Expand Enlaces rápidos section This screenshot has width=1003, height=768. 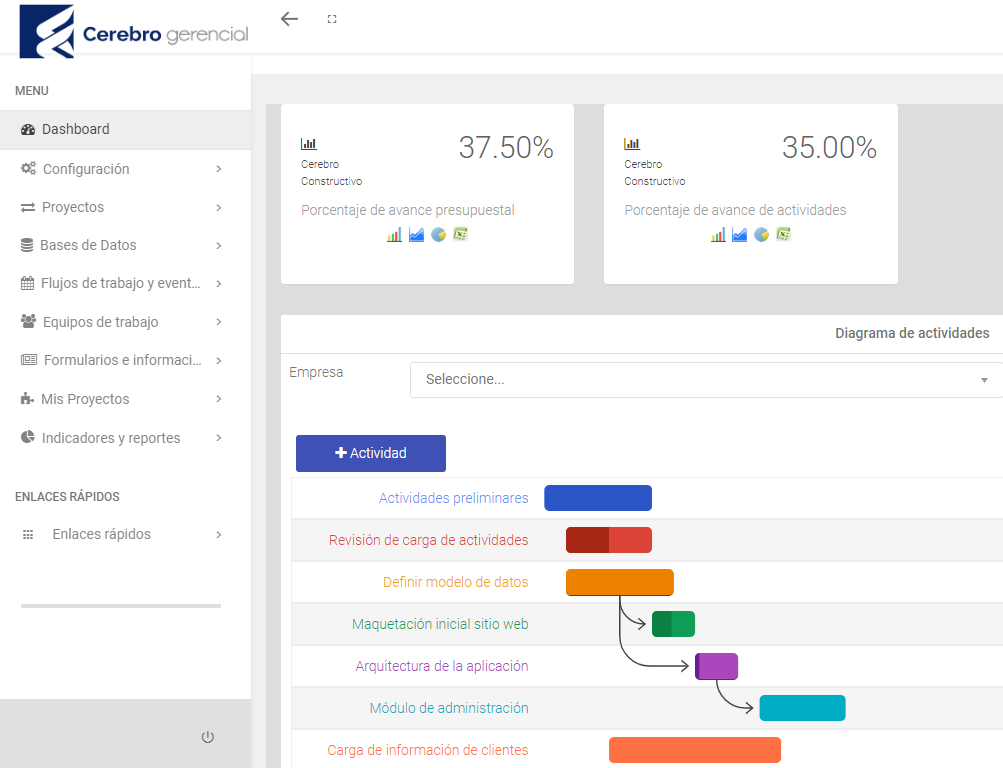[x=120, y=534]
